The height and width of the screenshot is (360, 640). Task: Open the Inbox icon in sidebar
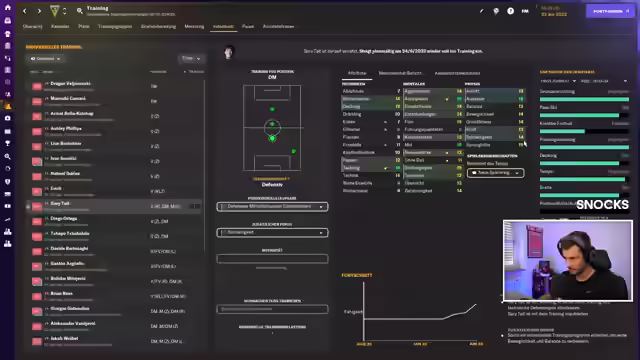7,20
